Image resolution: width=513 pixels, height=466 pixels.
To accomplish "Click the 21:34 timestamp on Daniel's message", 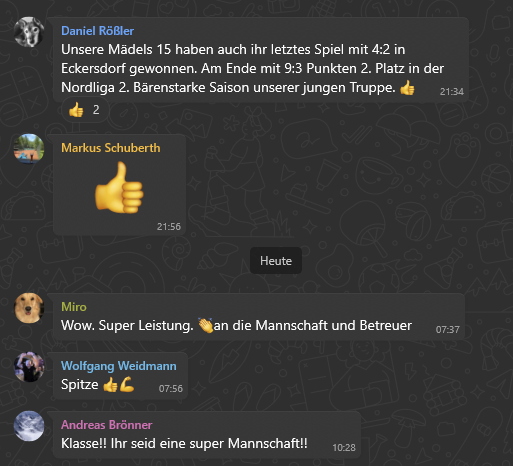I will coord(452,92).
